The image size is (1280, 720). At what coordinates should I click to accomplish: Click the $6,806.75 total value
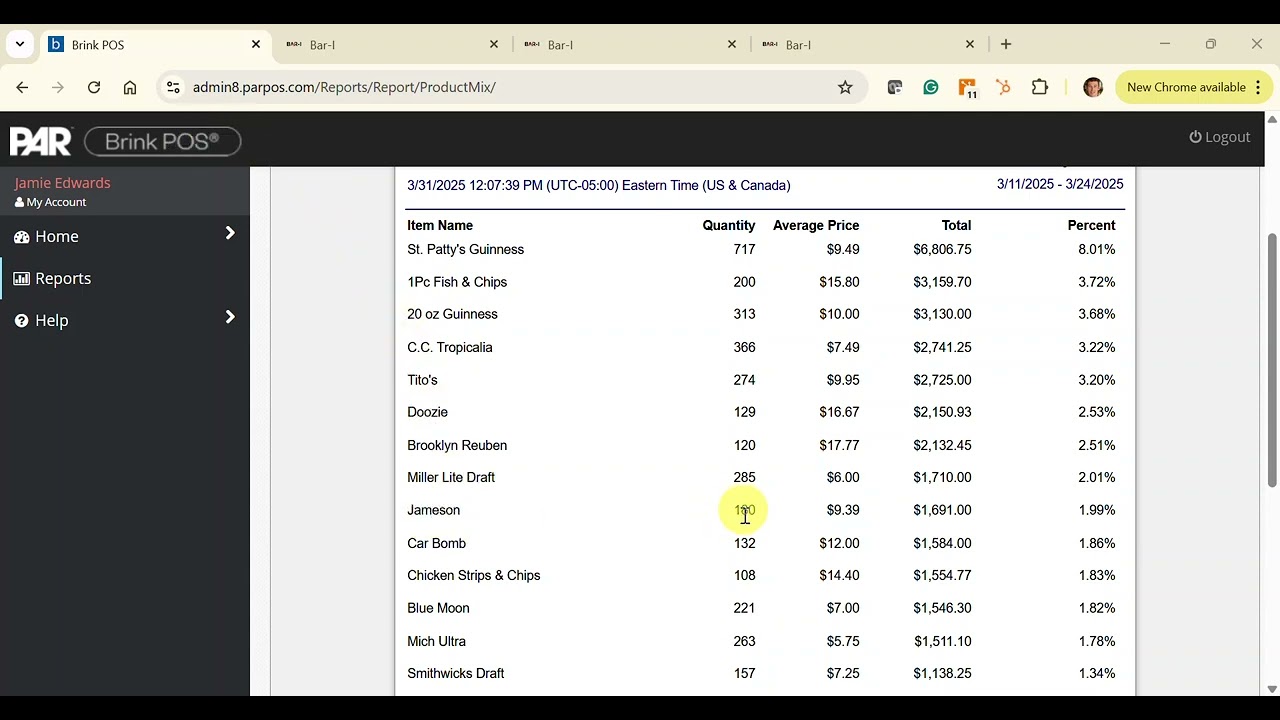pyautogui.click(x=942, y=250)
